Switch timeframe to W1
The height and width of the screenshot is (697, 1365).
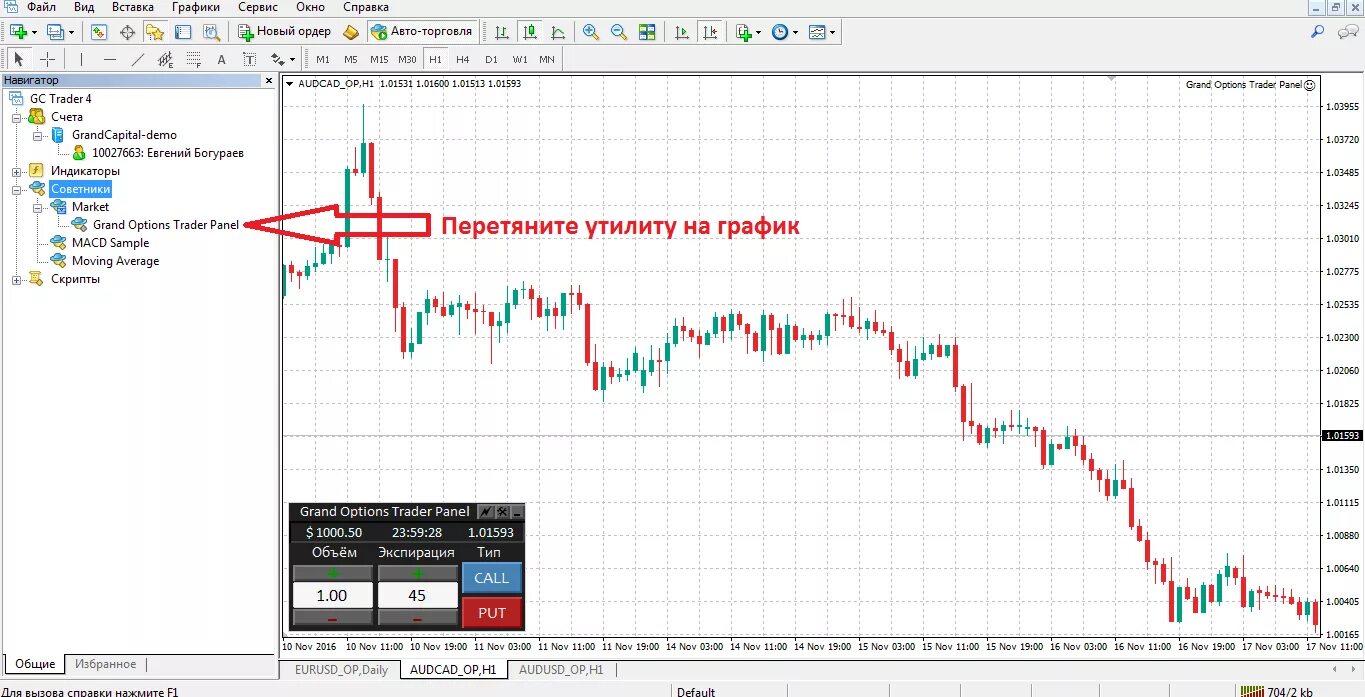(x=518, y=59)
